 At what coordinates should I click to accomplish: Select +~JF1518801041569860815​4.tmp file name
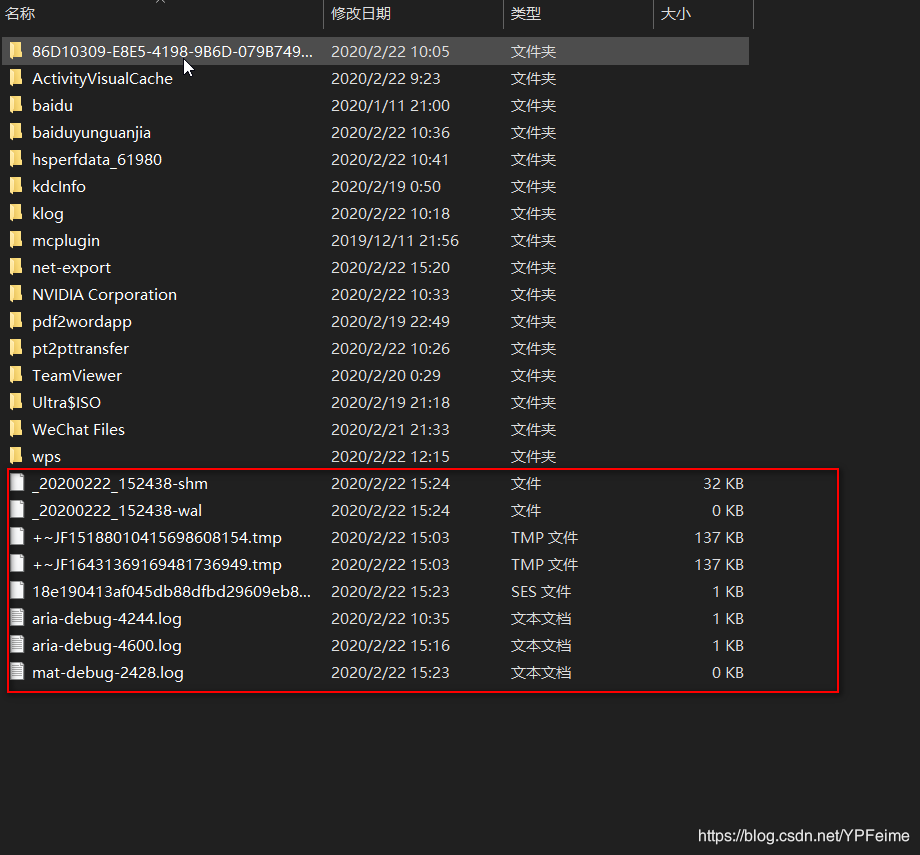click(x=157, y=538)
